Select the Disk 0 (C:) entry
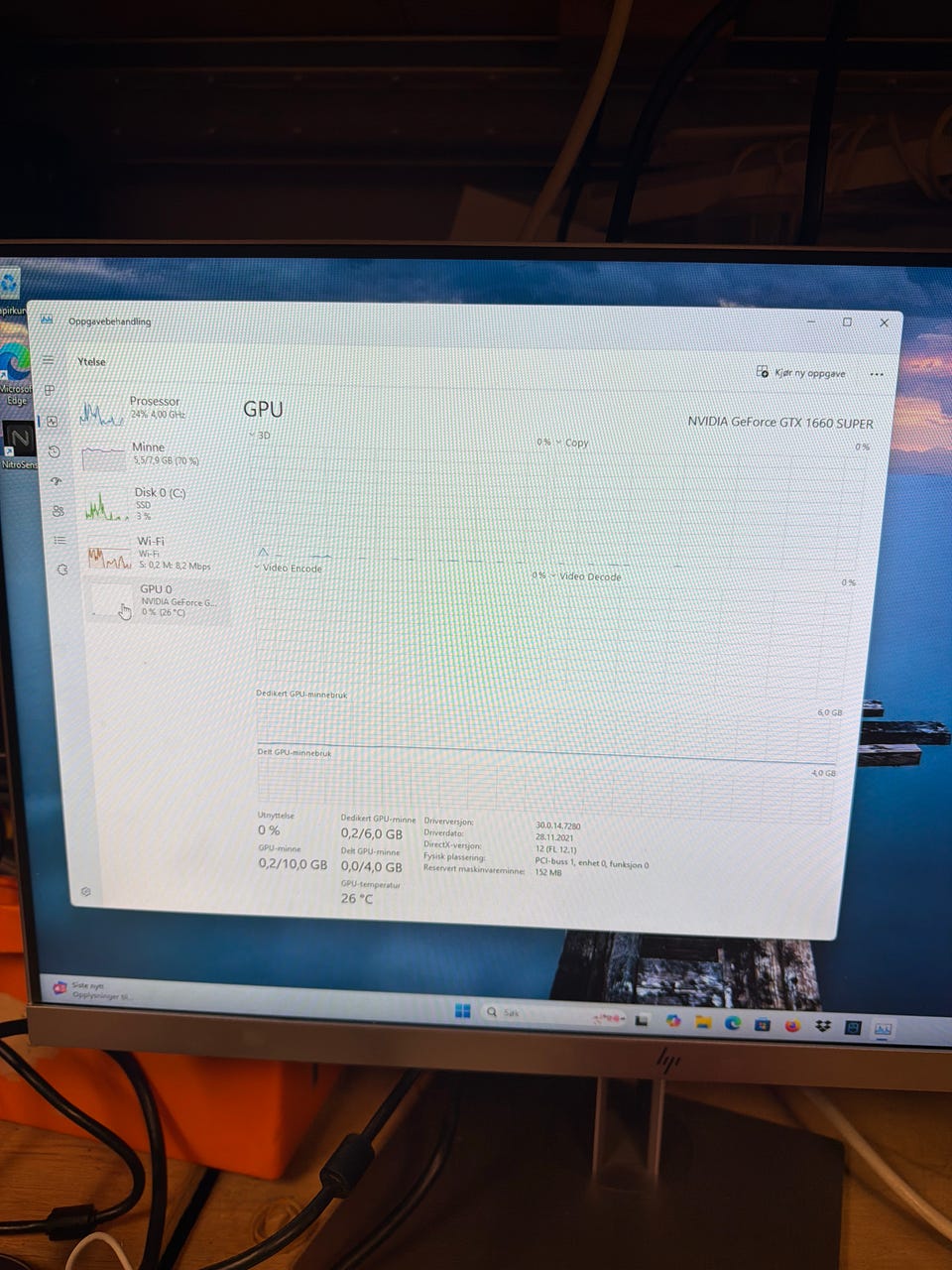The width and height of the screenshot is (952, 1270). pyautogui.click(x=154, y=504)
